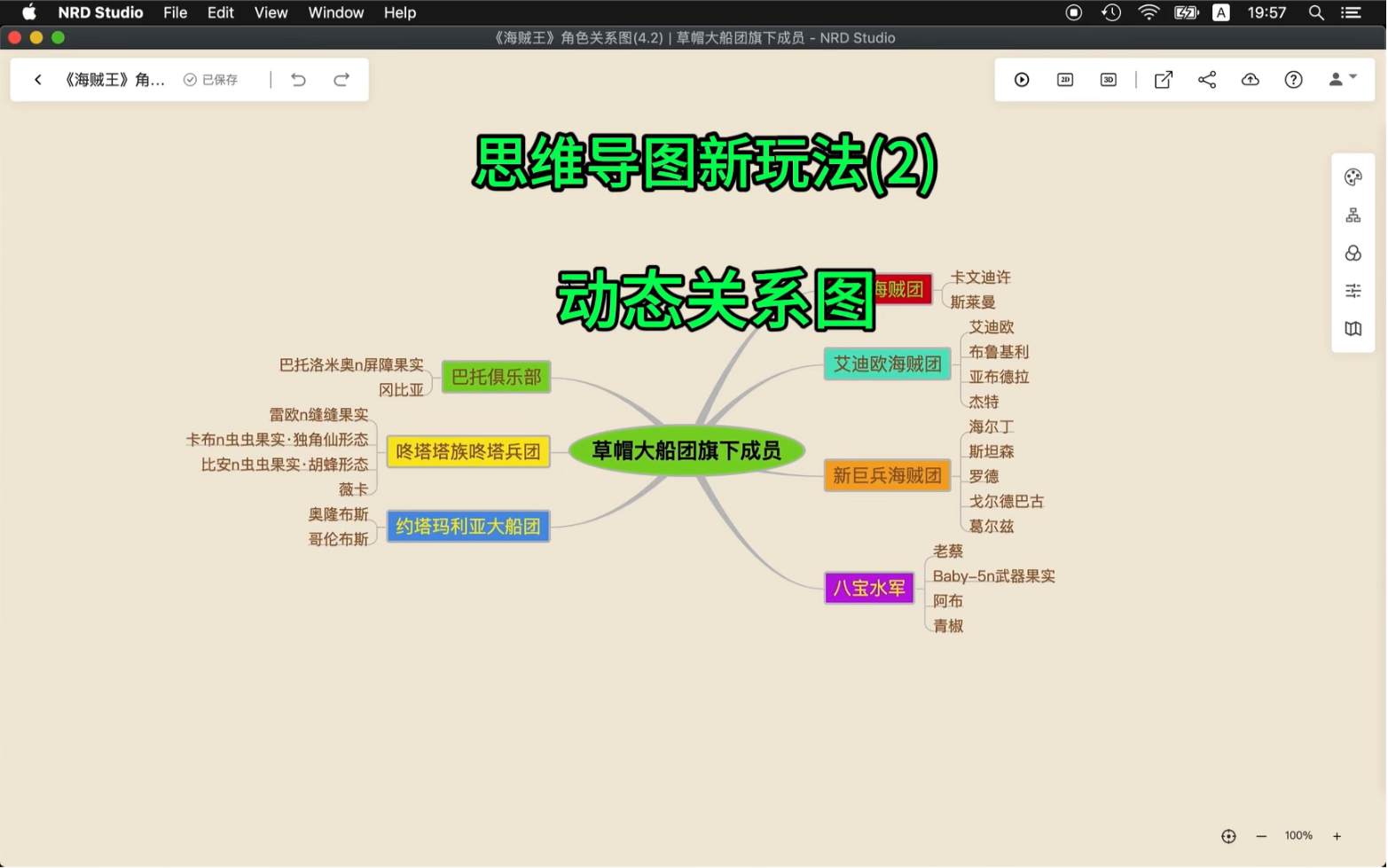Open the Control Center list icon
1388x868 pixels.
[x=1352, y=12]
